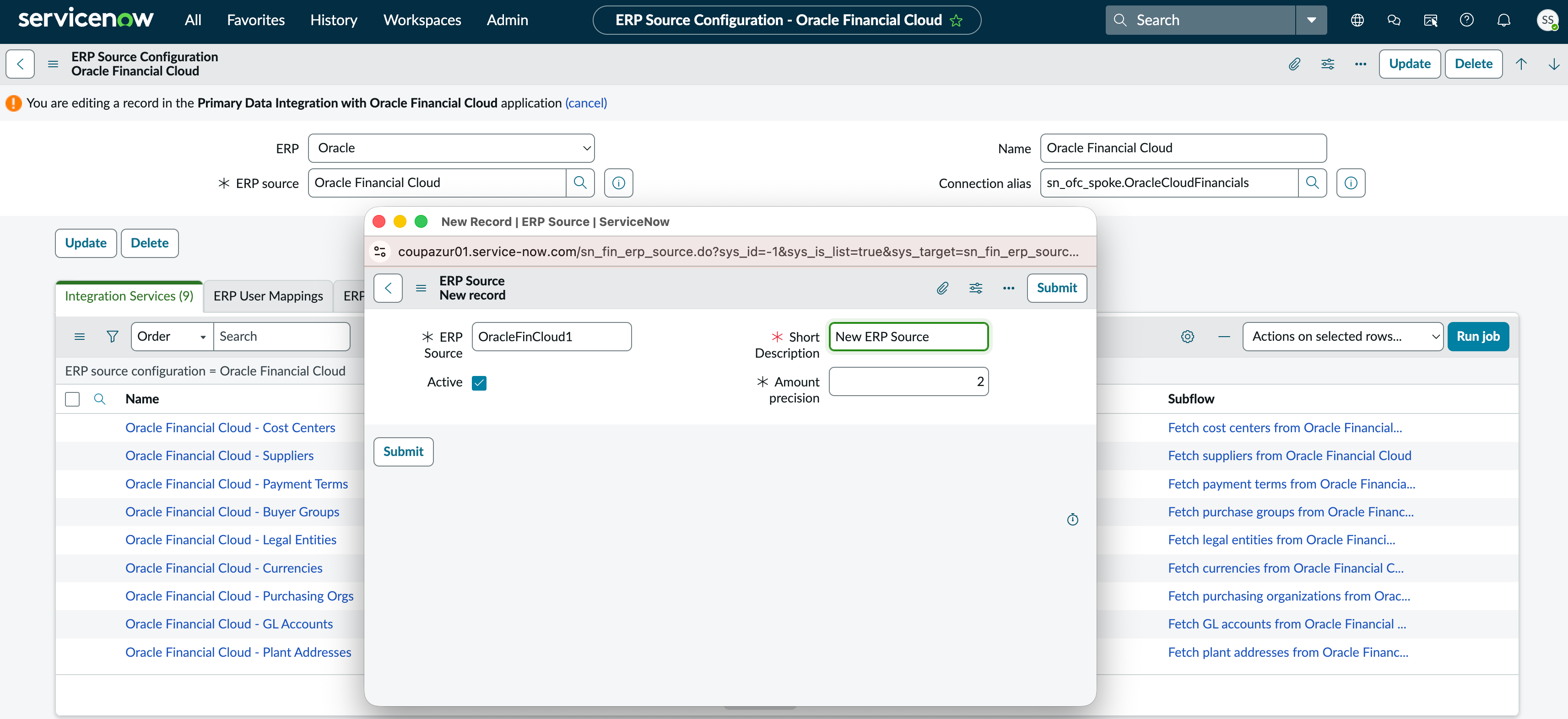The image size is (1568, 719).
Task: Open the popup form context hamburger menu
Action: click(421, 288)
